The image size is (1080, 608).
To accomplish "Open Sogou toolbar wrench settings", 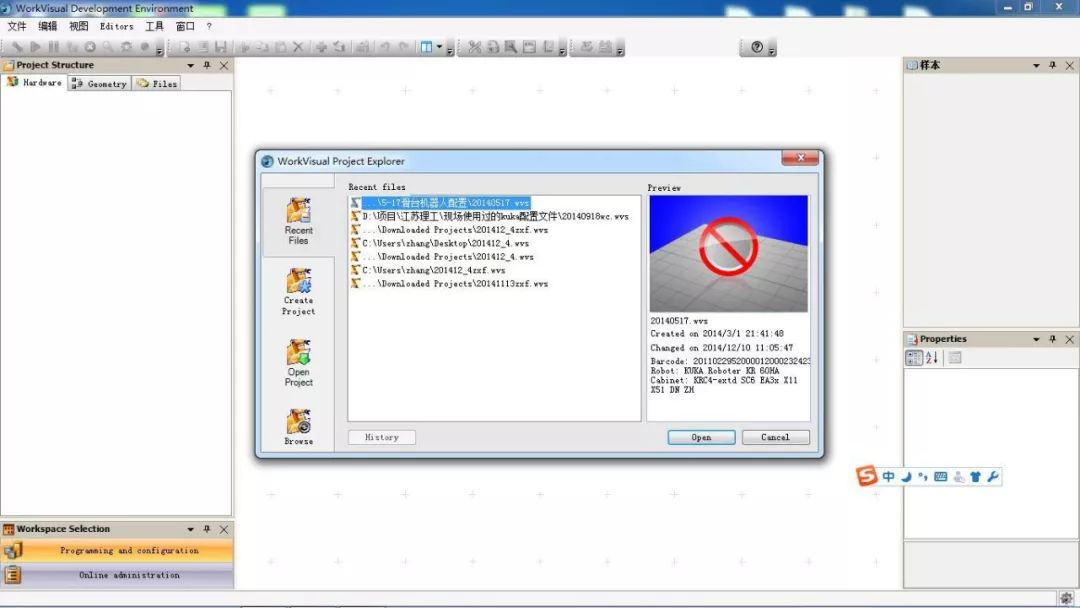I will (993, 477).
